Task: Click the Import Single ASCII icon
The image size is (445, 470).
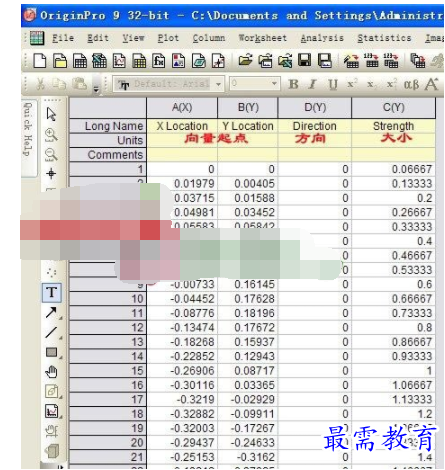Action: pos(371,61)
